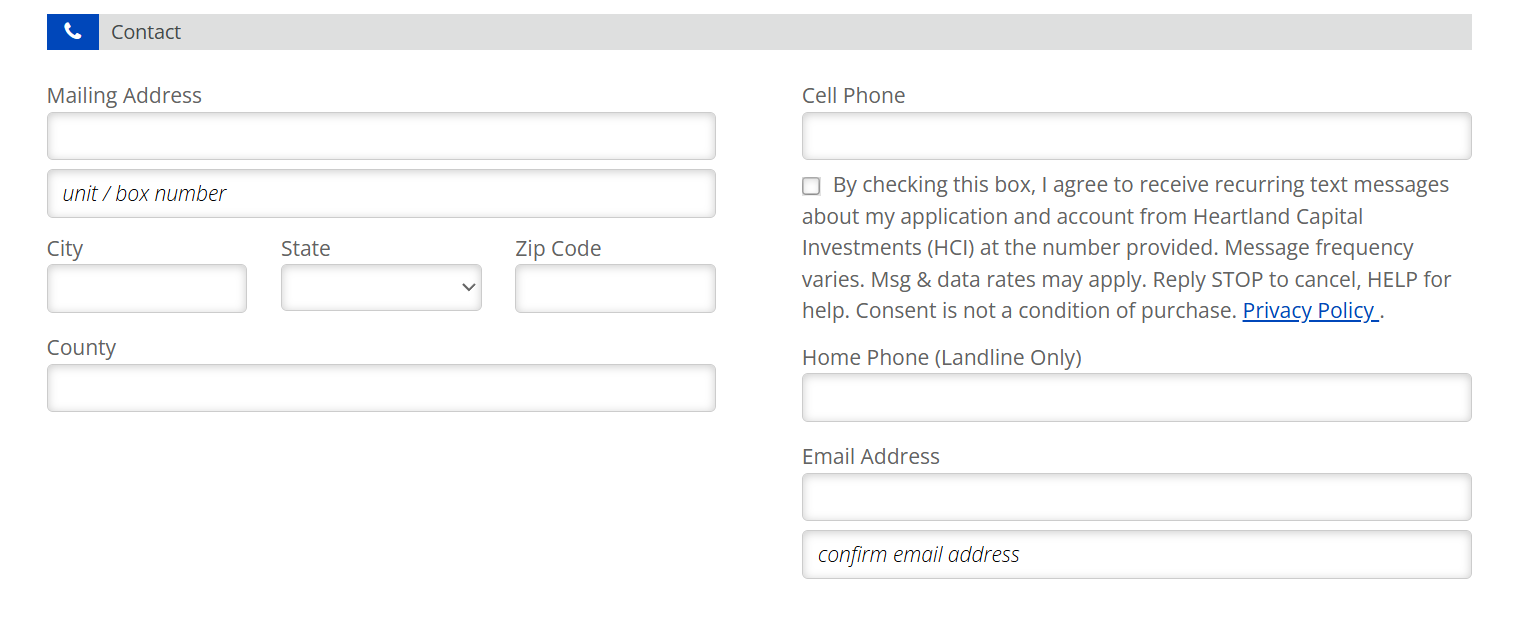
Task: Click the Contact section header bar
Action: (784, 32)
